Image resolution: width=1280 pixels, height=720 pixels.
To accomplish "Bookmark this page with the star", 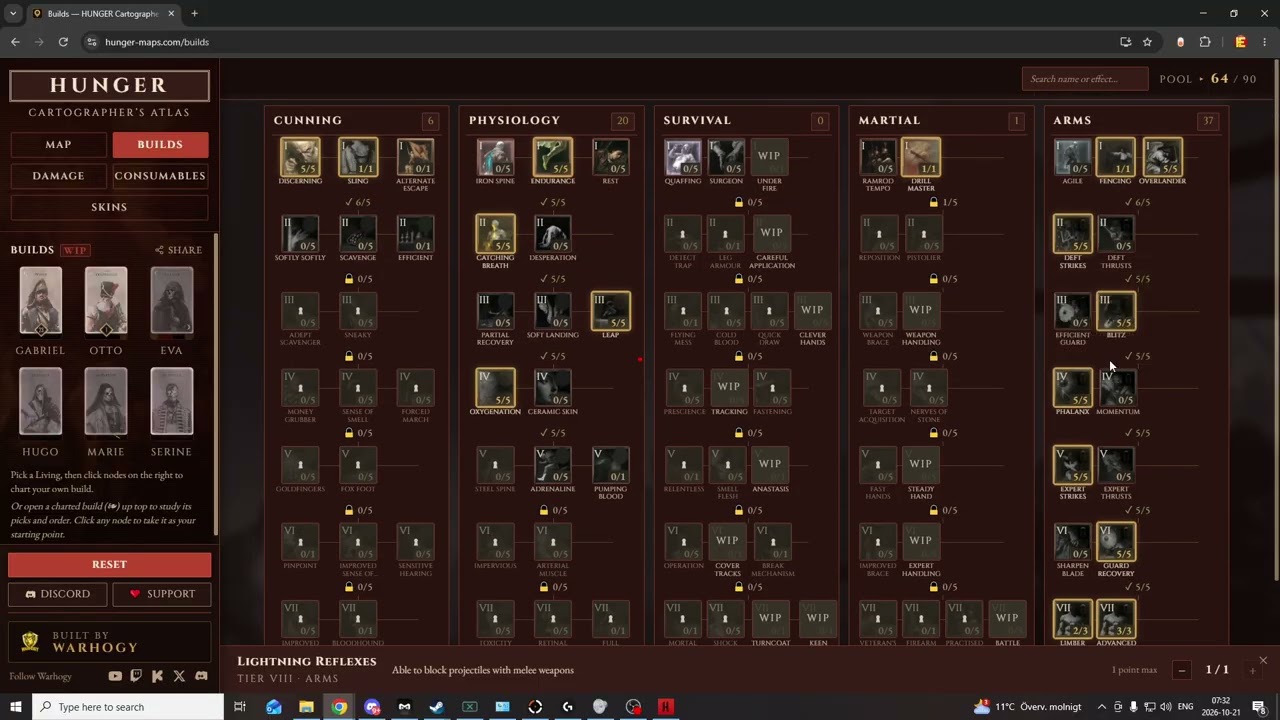I will pos(1147,42).
